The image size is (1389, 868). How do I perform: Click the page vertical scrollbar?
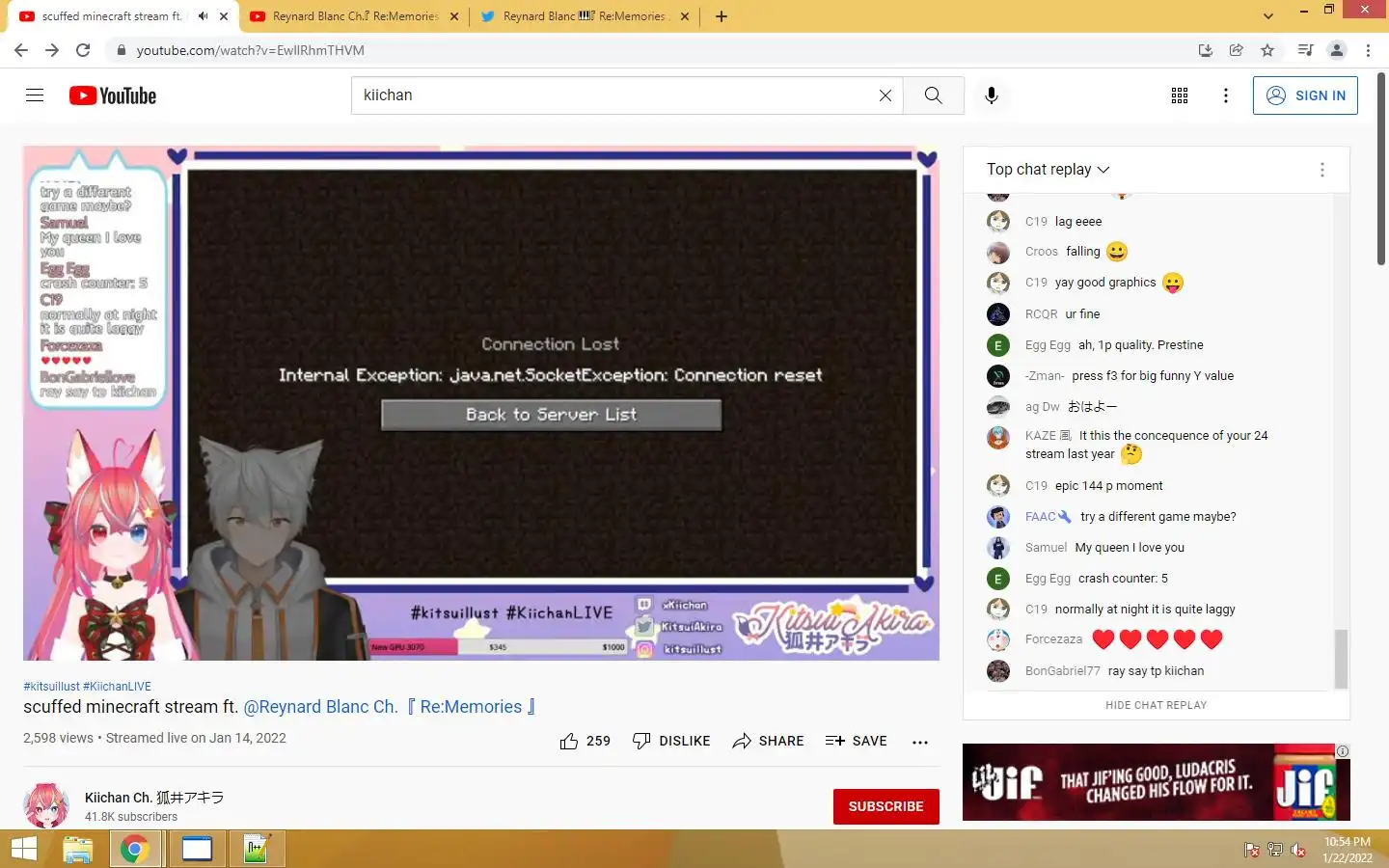point(1381,169)
